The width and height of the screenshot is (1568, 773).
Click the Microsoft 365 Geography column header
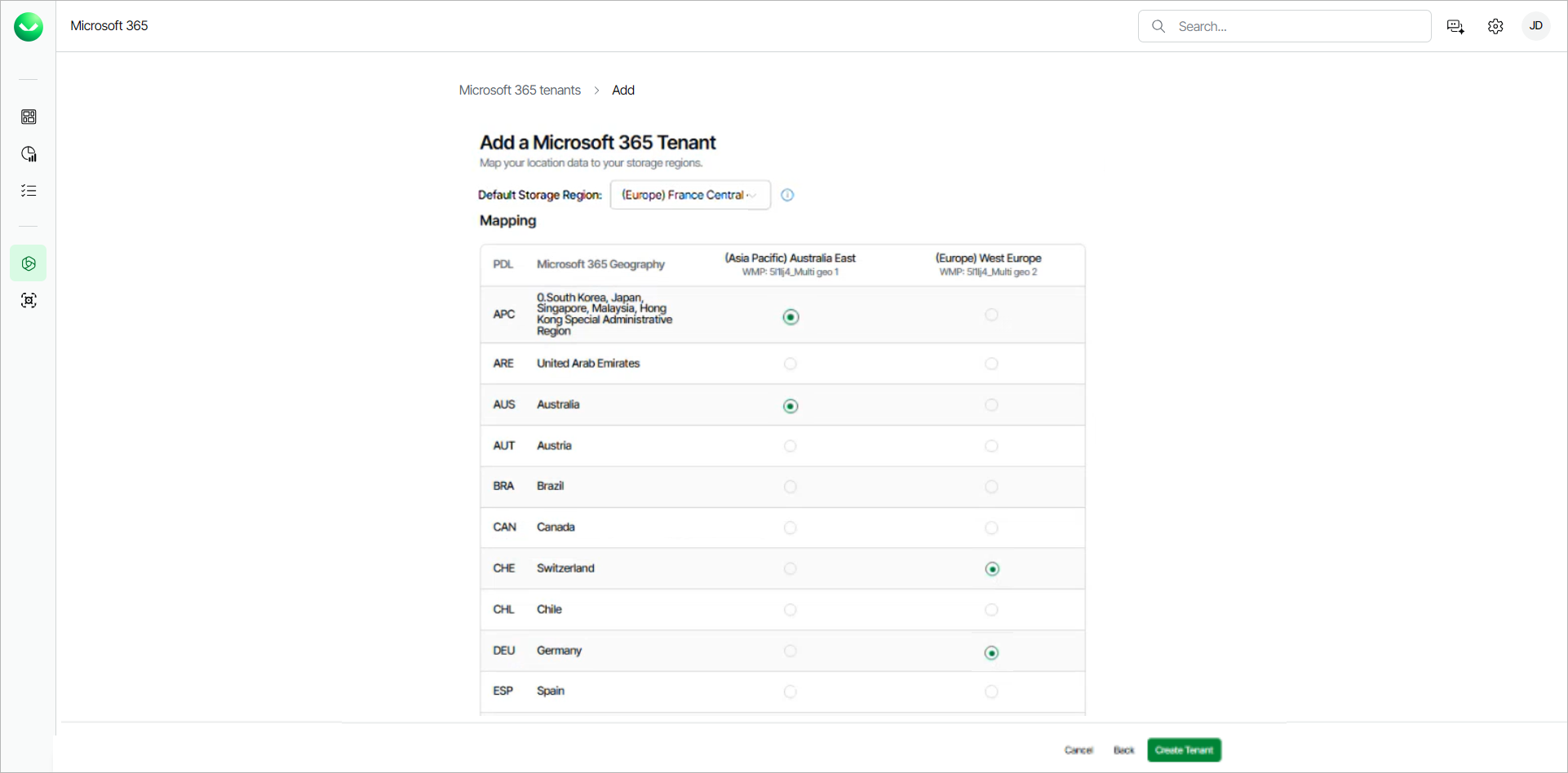click(x=600, y=264)
